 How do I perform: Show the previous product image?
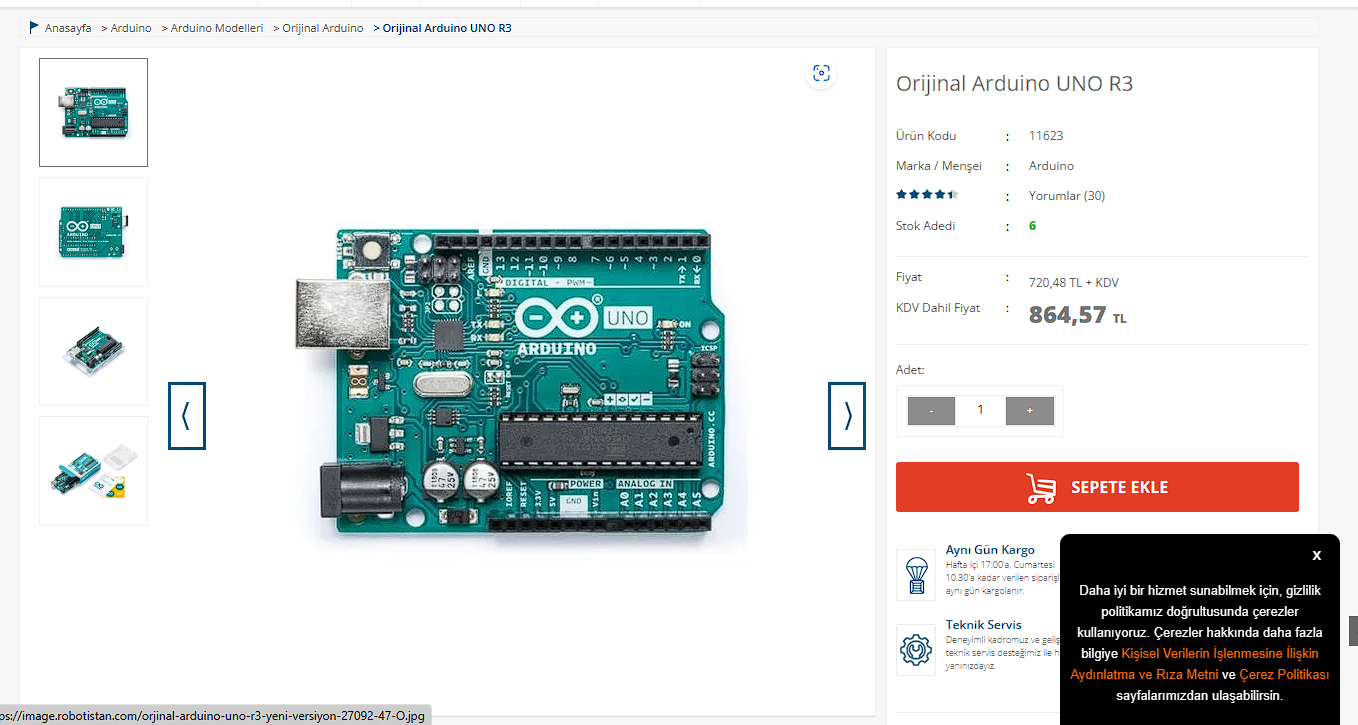(x=186, y=415)
